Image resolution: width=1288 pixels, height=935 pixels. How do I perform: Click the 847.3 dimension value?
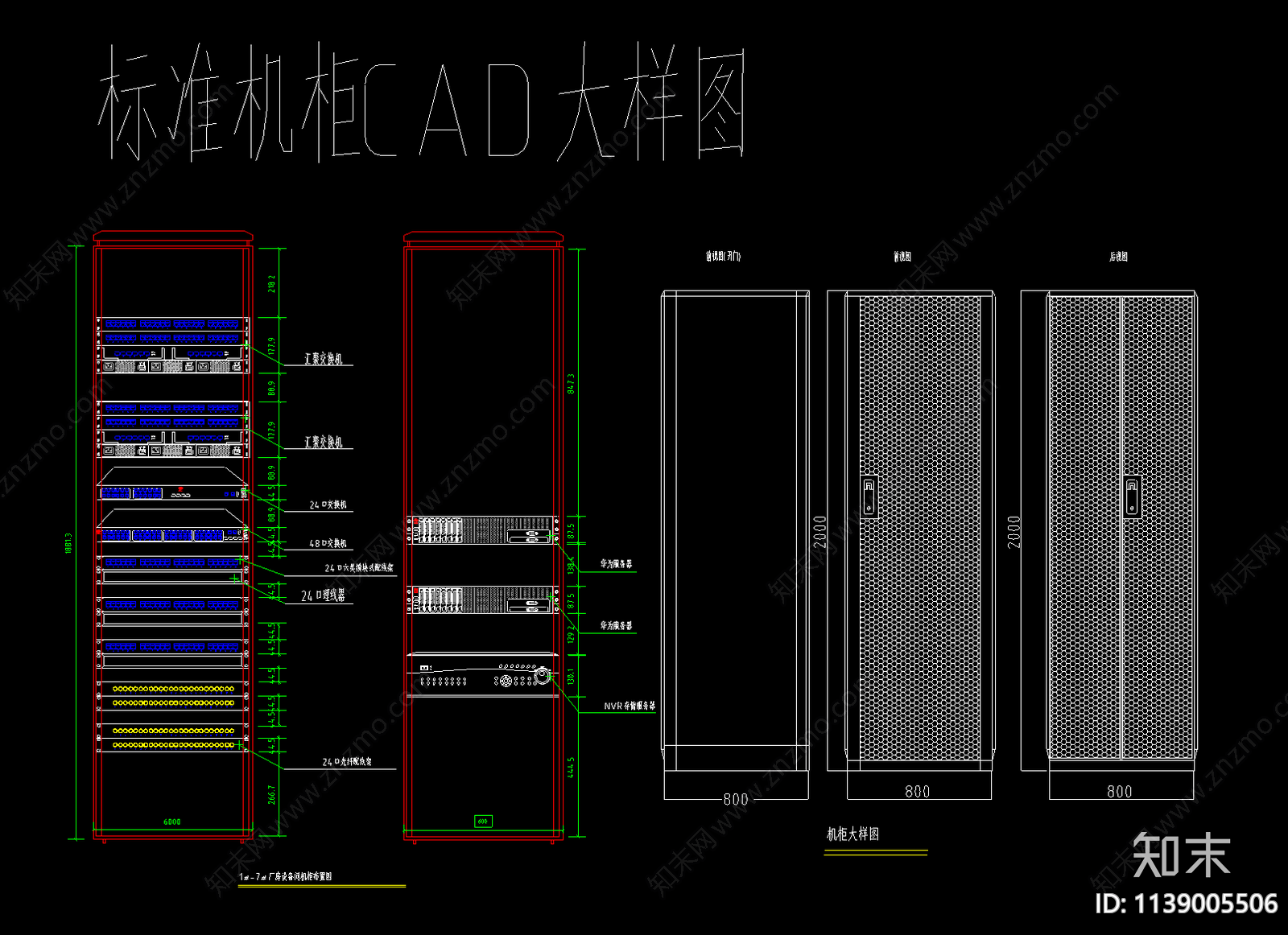click(571, 383)
